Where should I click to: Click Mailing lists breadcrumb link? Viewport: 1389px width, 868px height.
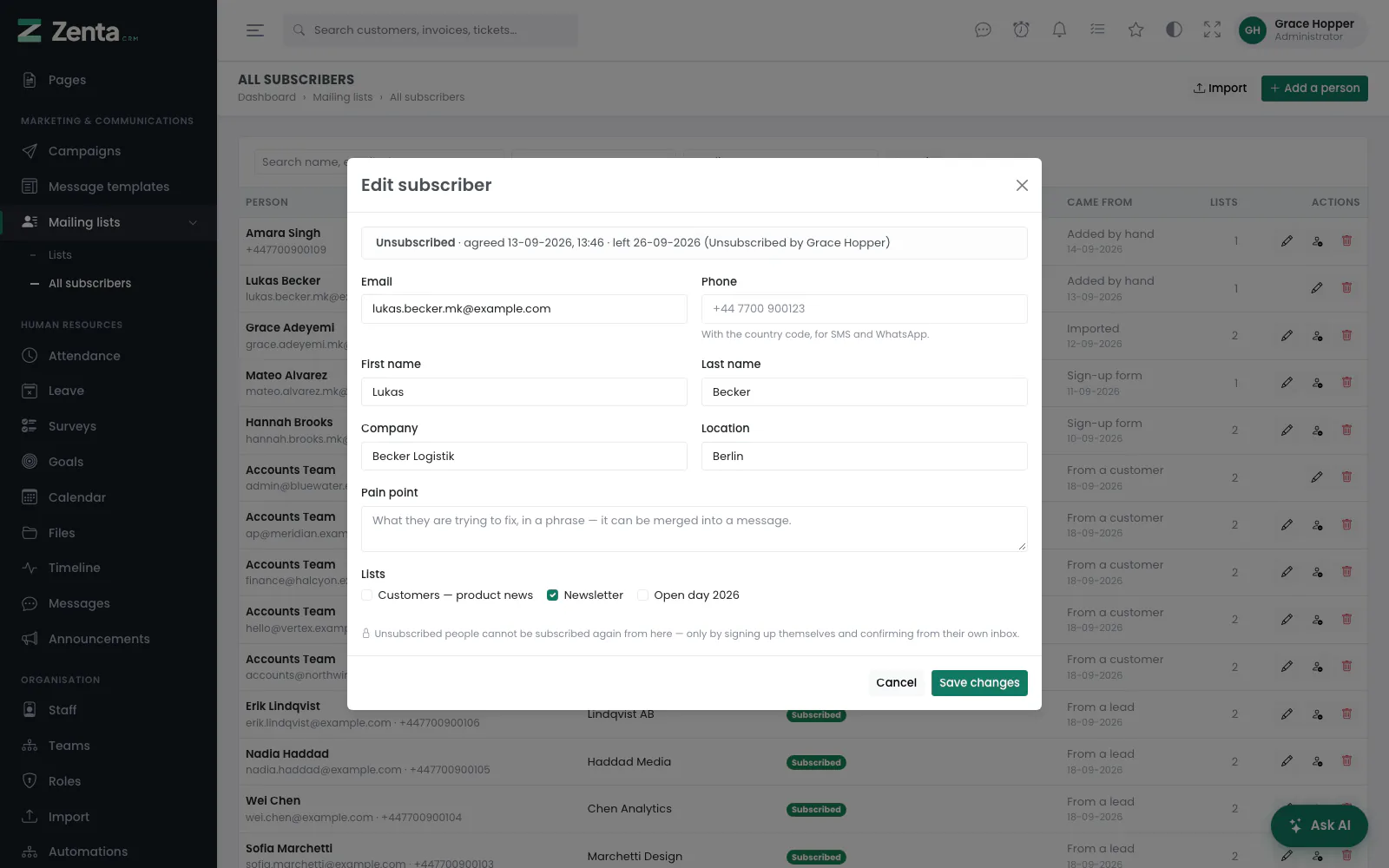[x=342, y=97]
